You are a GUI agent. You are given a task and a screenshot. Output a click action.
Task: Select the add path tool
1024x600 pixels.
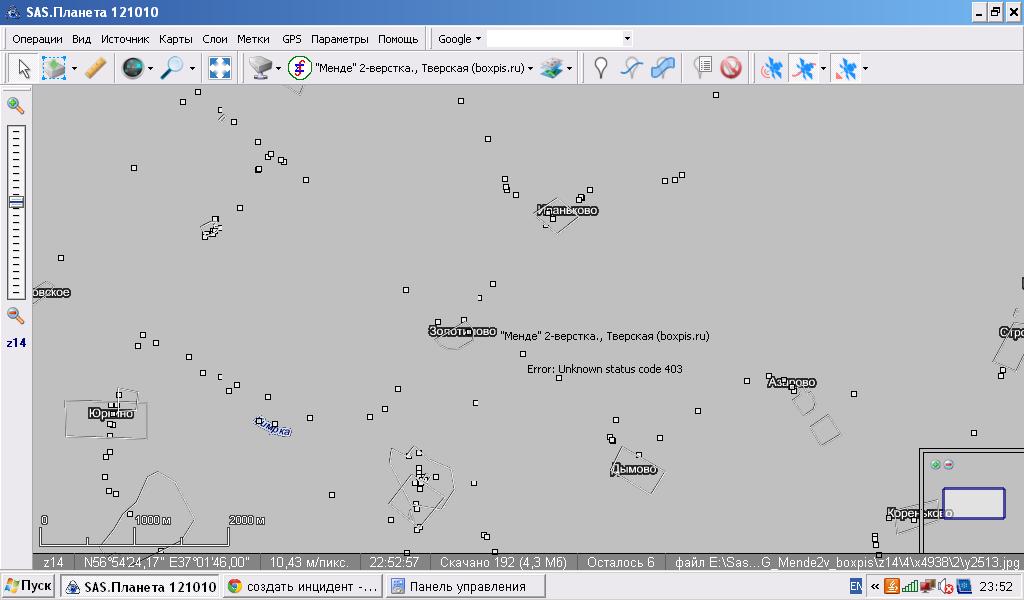pyautogui.click(x=630, y=68)
